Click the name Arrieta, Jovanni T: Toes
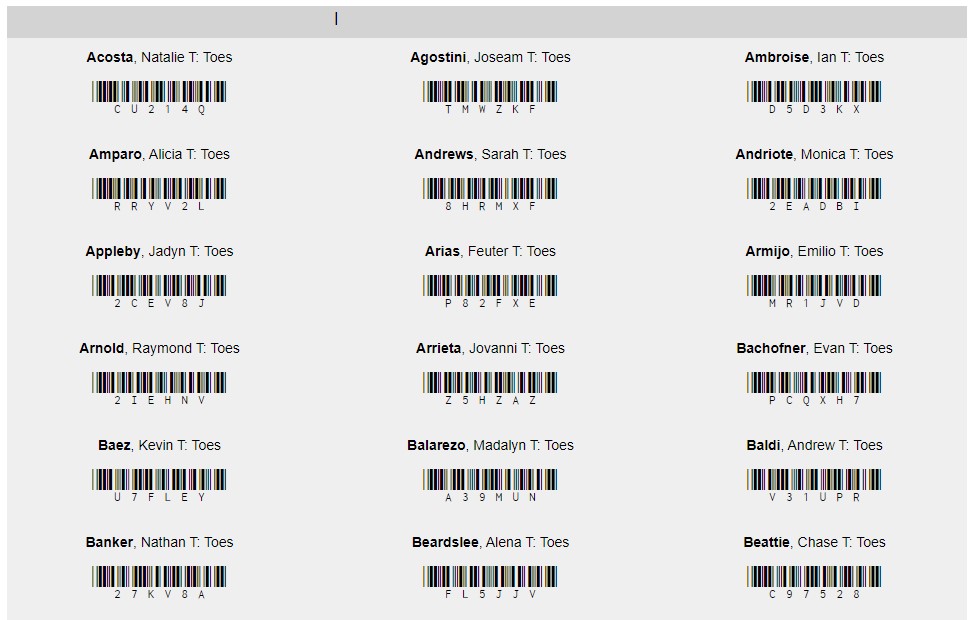 pos(490,348)
